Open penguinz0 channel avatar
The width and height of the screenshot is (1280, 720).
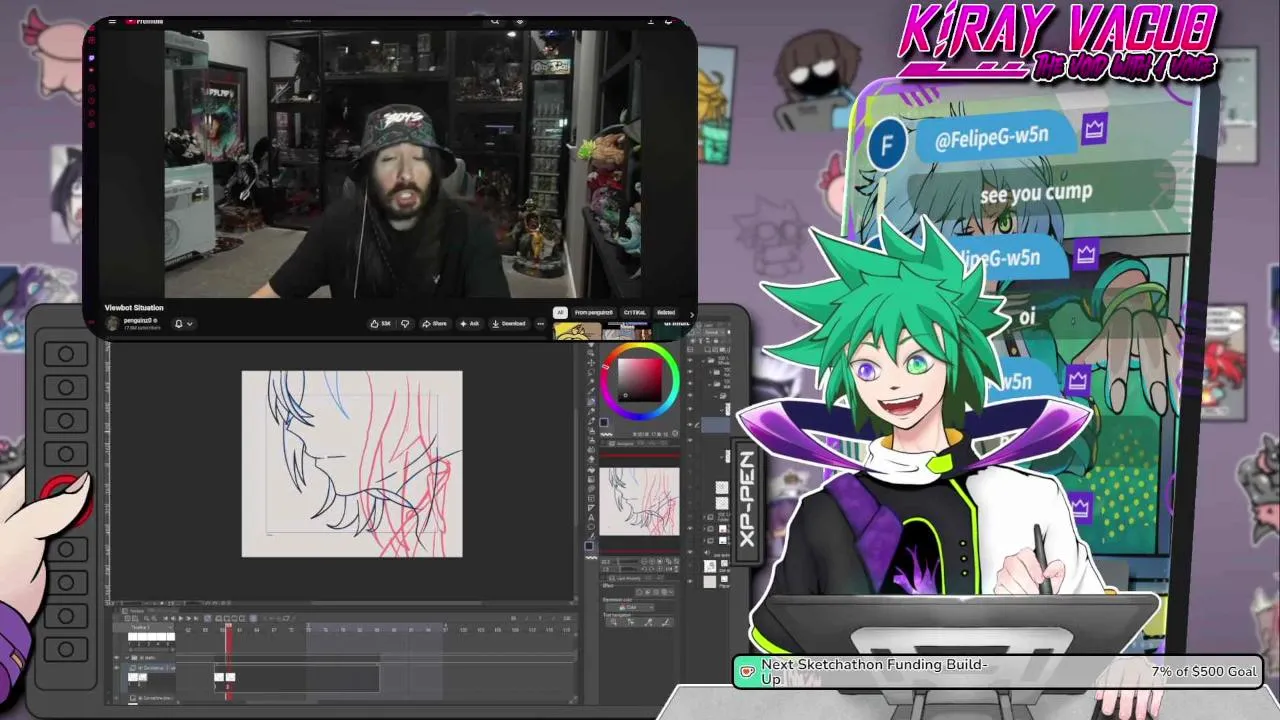click(112, 323)
